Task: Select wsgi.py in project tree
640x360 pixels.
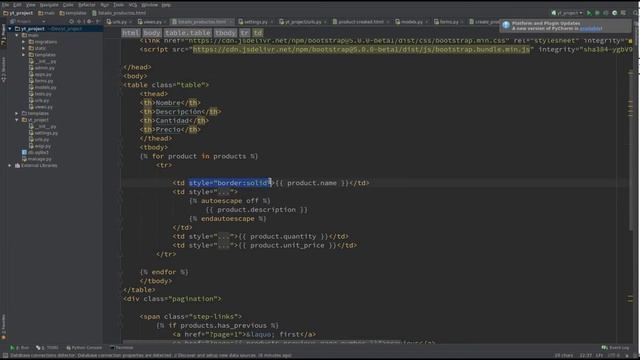Action: point(40,146)
